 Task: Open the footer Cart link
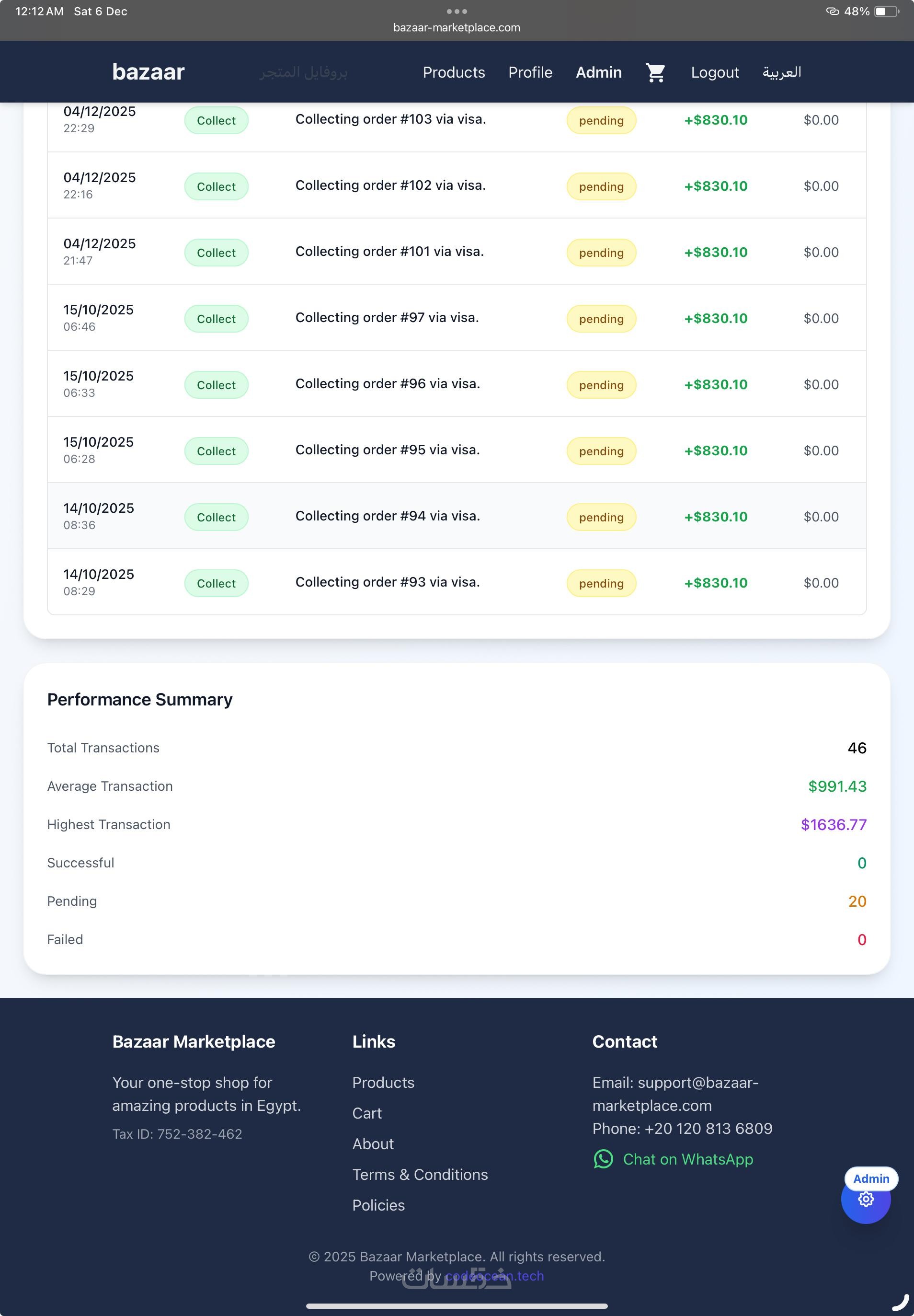click(366, 1113)
